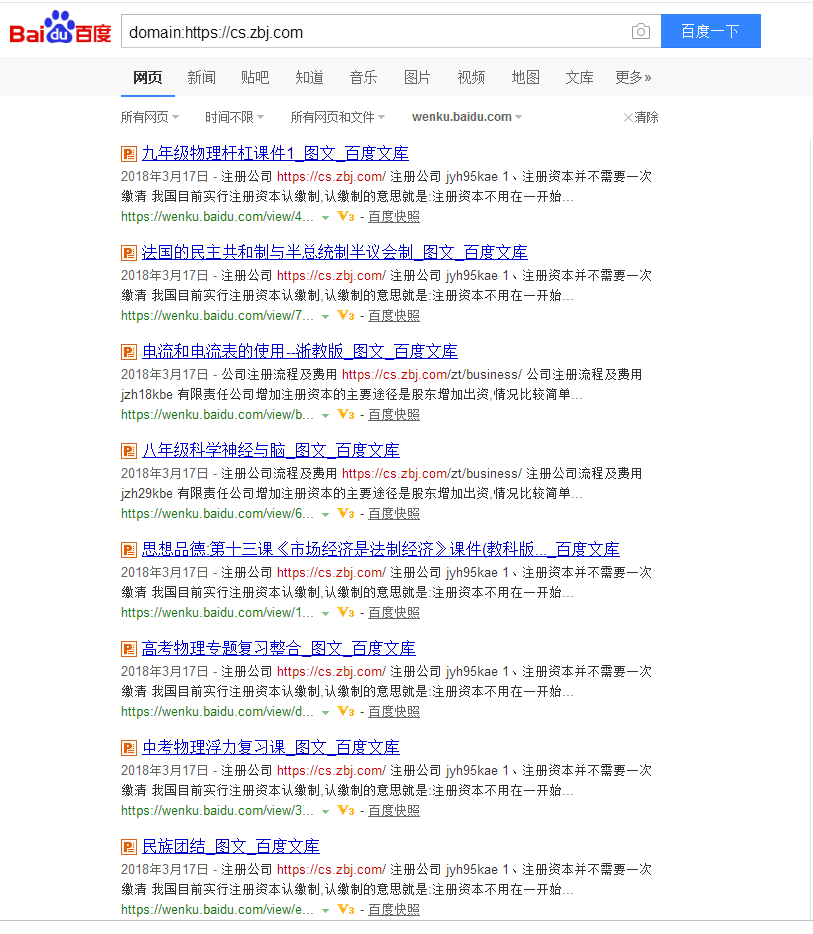Open 百度快照 for 思想品德第十三课

click(x=394, y=612)
